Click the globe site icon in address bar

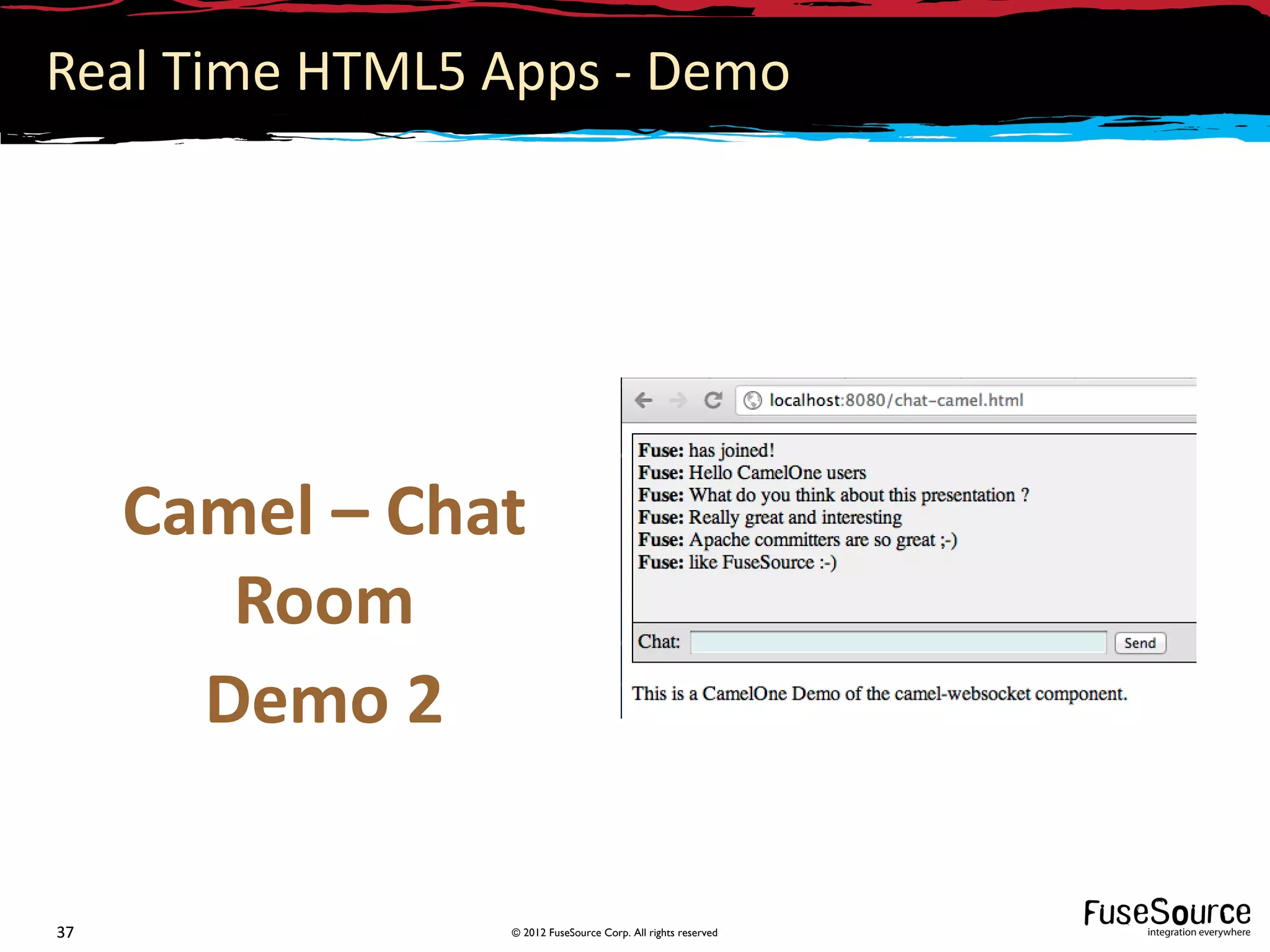click(752, 400)
